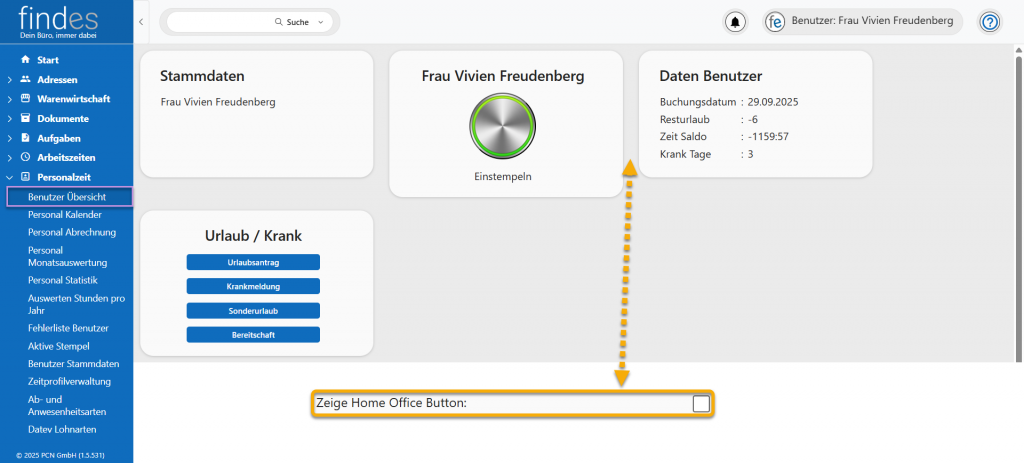Click into the search input field
The image size is (1024, 463).
(220, 22)
